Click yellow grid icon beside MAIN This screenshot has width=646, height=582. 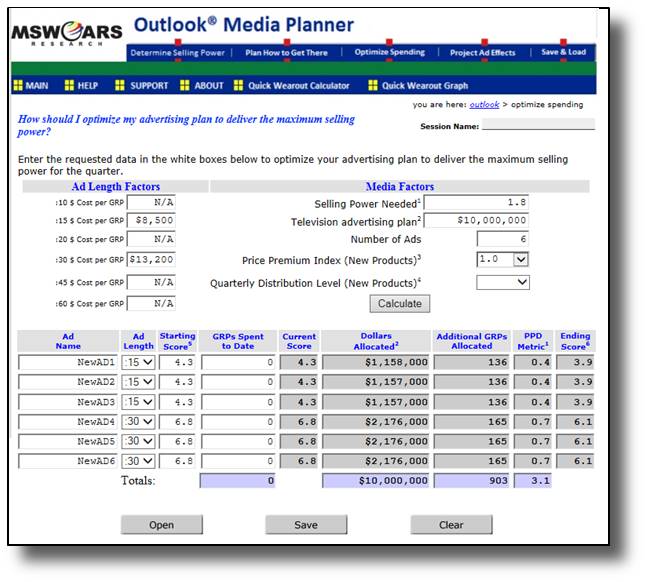coord(18,85)
